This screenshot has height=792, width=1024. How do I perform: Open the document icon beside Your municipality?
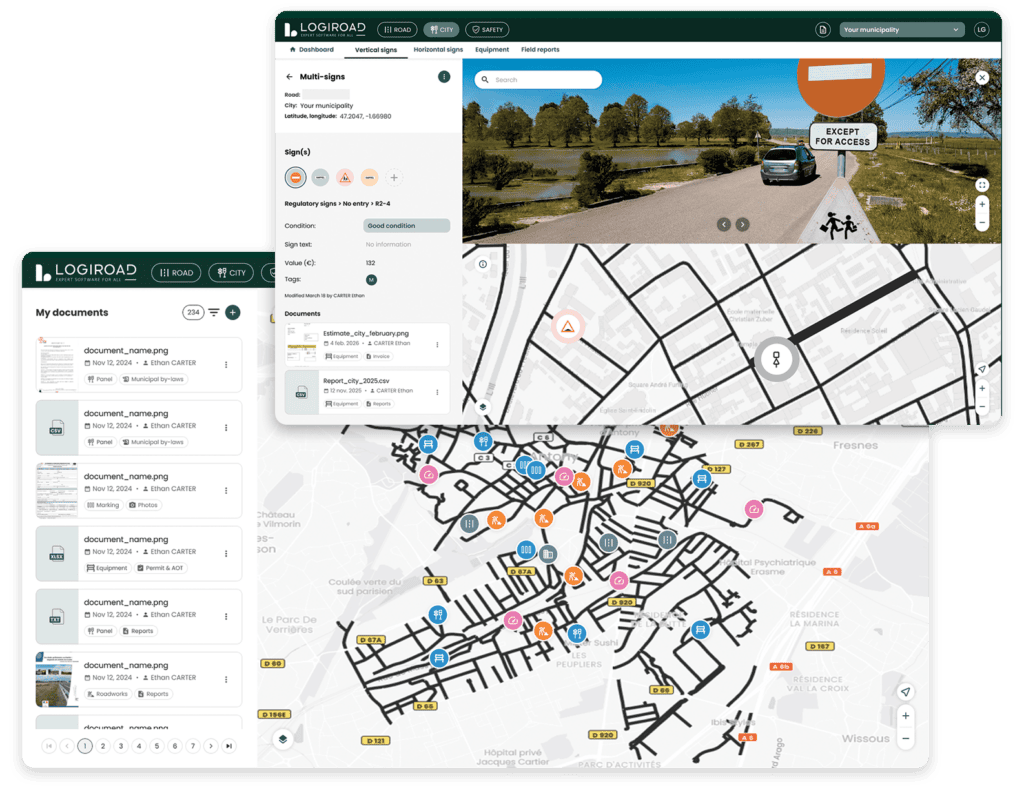pos(823,29)
